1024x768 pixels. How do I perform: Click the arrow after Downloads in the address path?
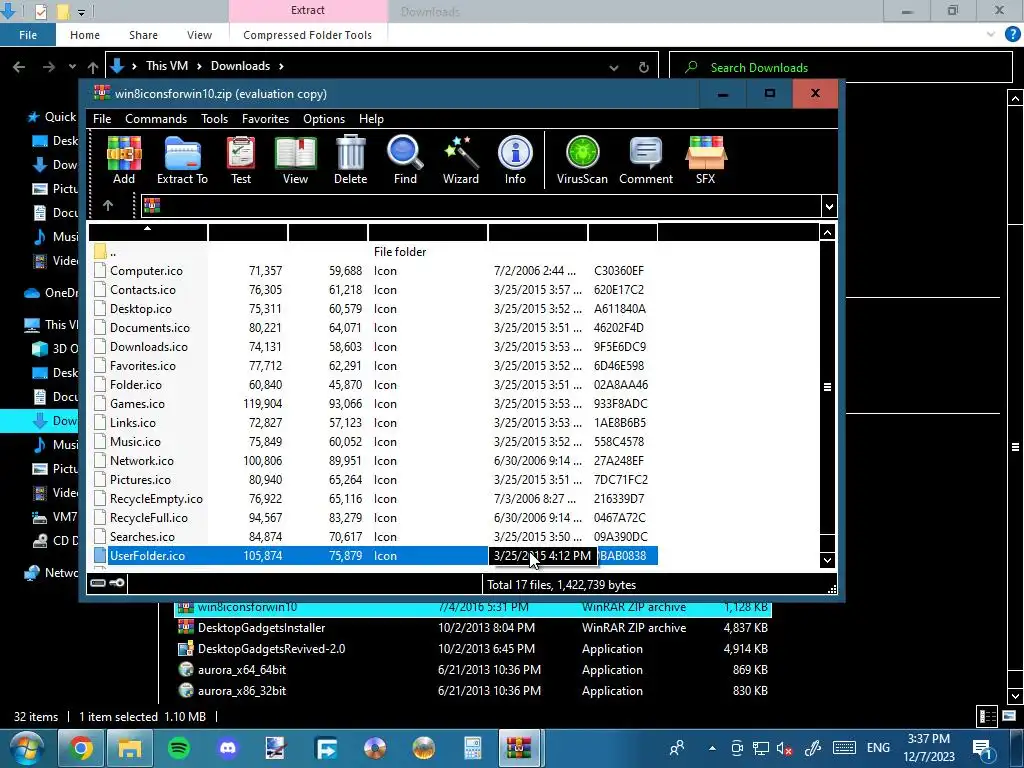pyautogui.click(x=281, y=66)
